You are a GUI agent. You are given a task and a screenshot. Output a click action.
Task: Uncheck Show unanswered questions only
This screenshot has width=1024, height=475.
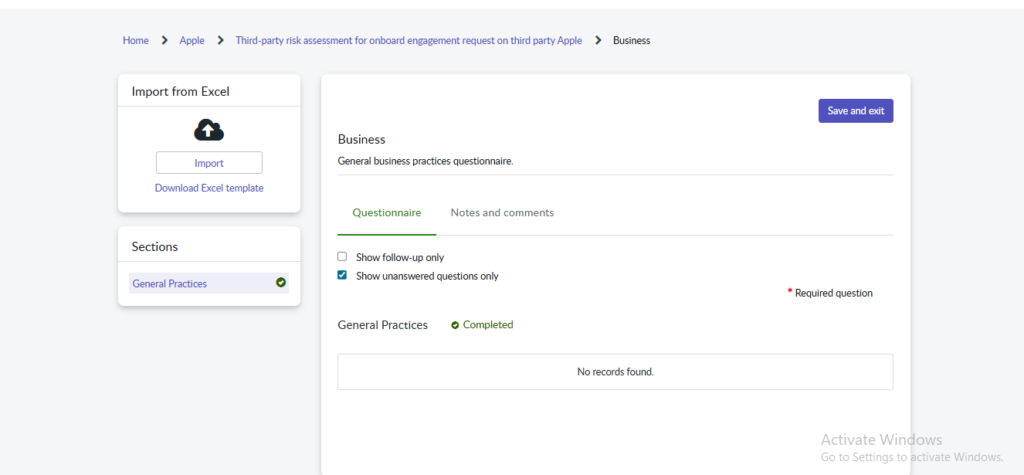tap(342, 276)
